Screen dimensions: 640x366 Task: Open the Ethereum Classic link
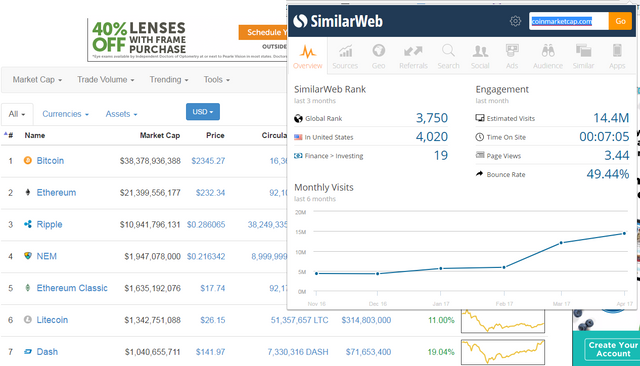[72, 288]
